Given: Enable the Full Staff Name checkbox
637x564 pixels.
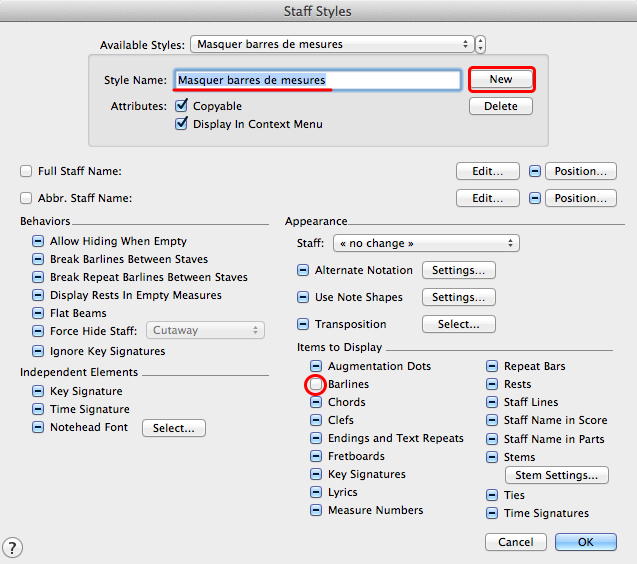Looking at the screenshot, I should [26, 171].
